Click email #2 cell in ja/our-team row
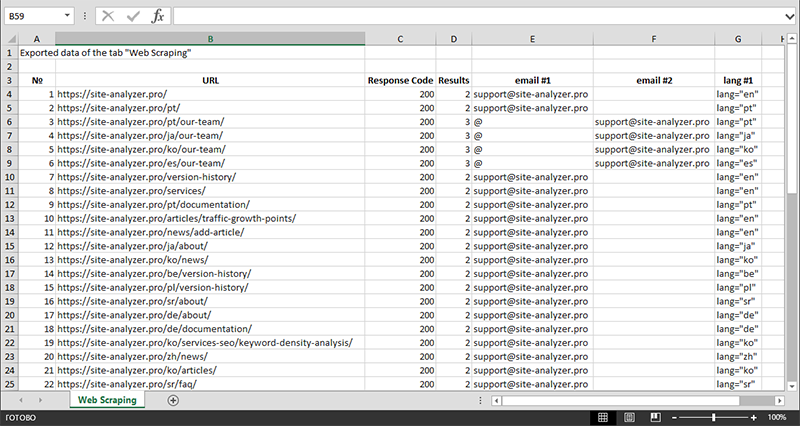The height and width of the screenshot is (426, 800). pos(654,136)
